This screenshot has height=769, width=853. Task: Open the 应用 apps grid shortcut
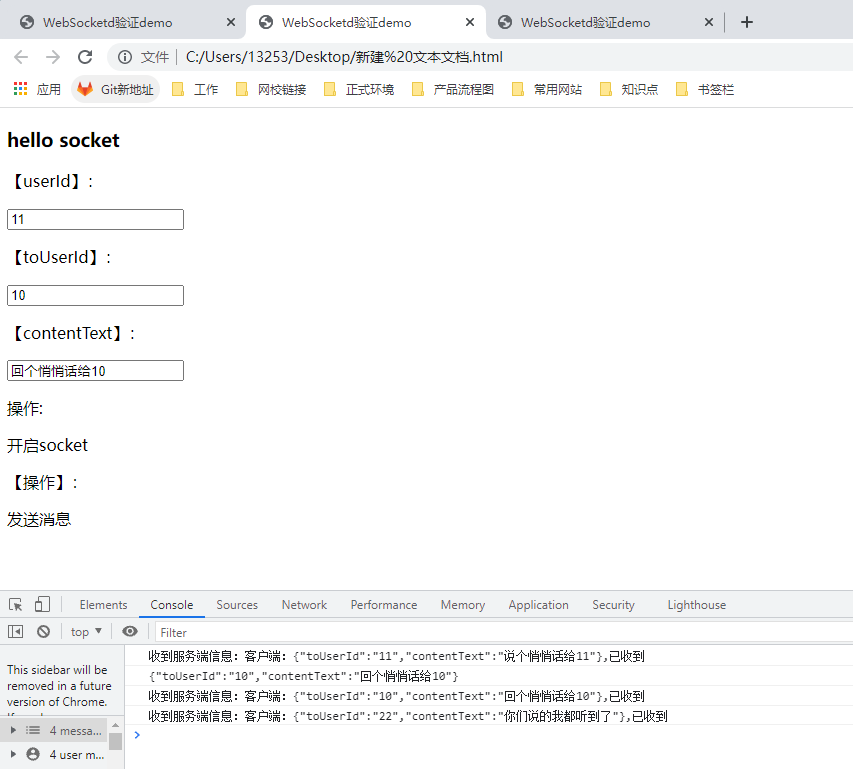coord(37,89)
